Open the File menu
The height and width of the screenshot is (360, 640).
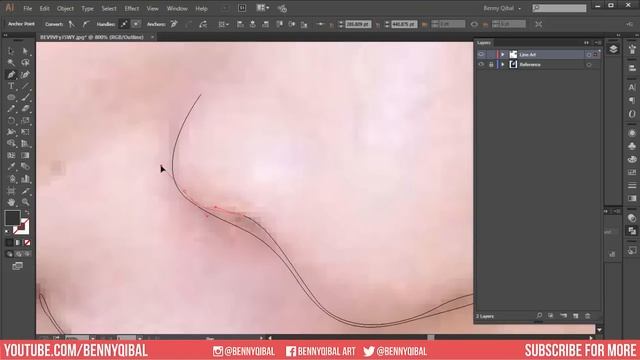(x=27, y=8)
